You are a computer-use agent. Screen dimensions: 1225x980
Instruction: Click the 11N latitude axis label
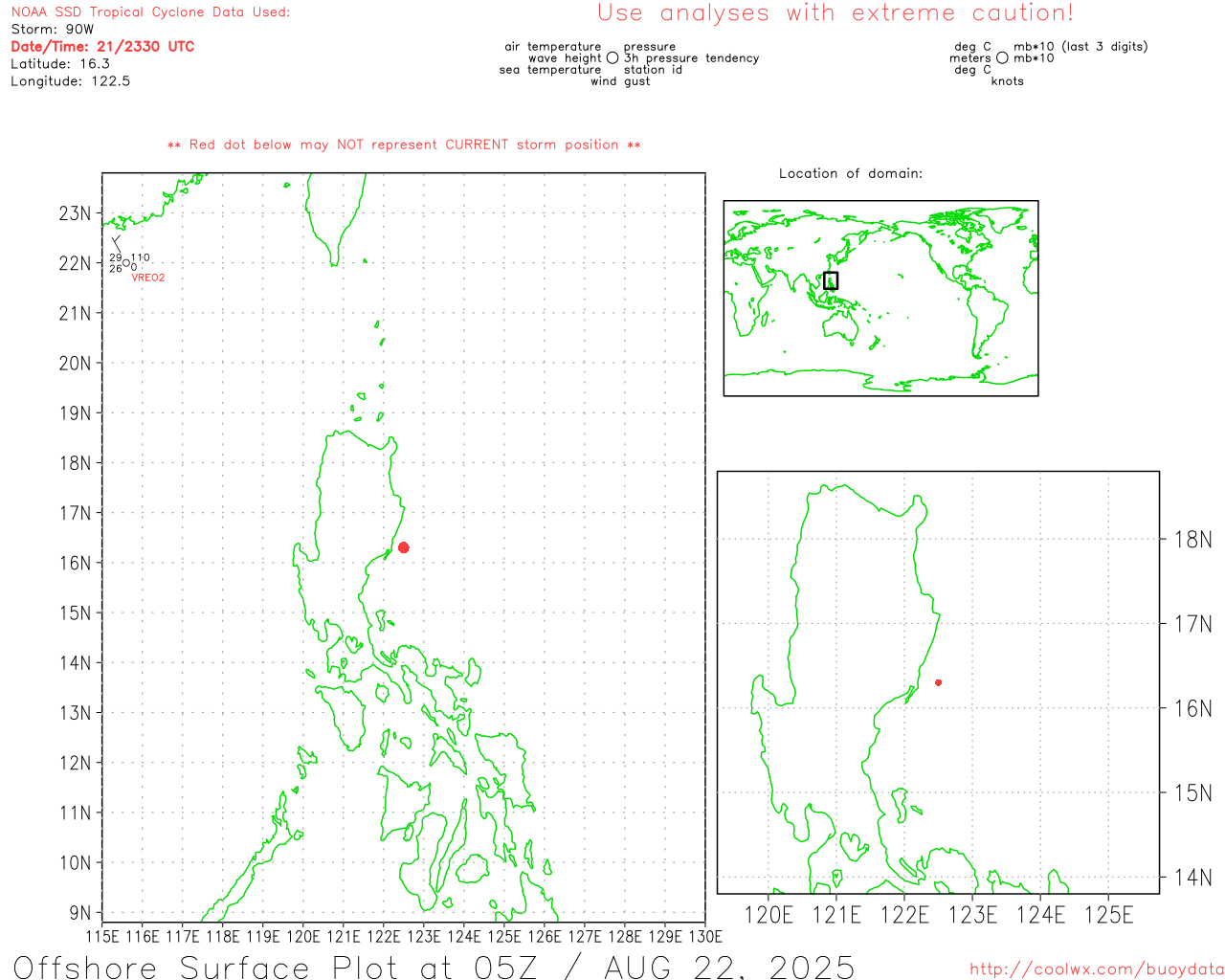pos(75,813)
